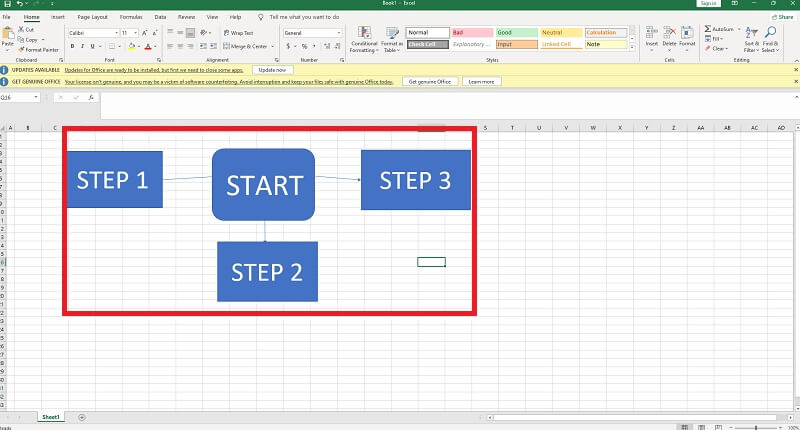Click the Percent Style icon
The image size is (800, 430).
(305, 46)
